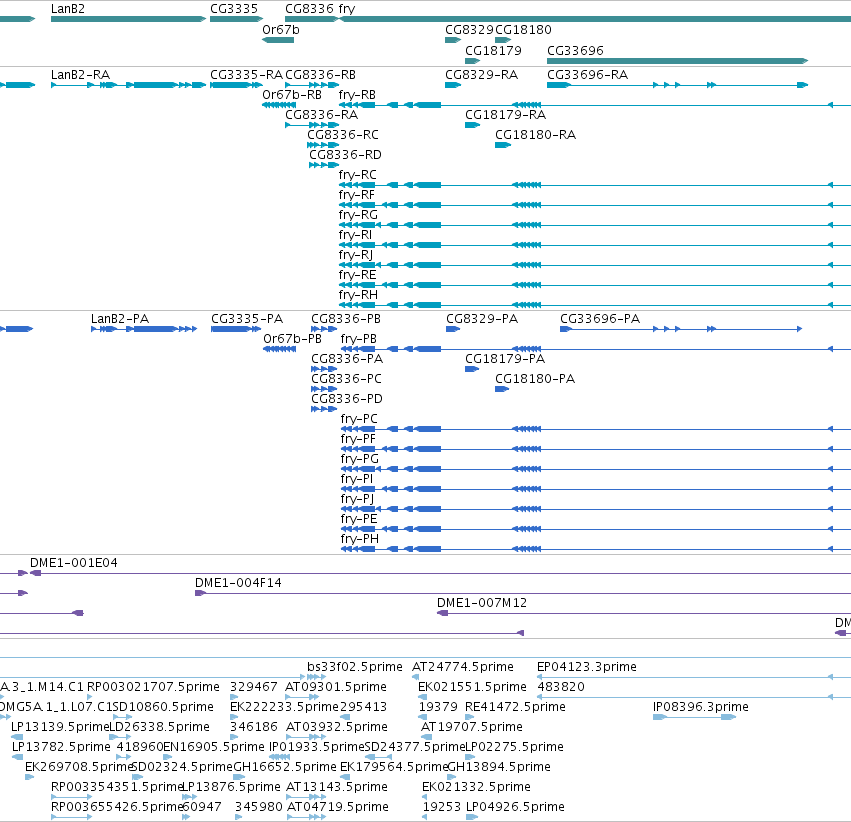Click the AT24774.5prime EST label

pos(463,667)
